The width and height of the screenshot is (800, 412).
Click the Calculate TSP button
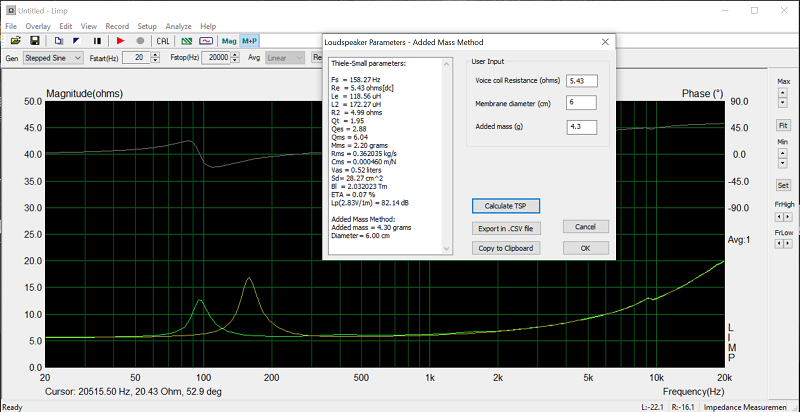505,206
